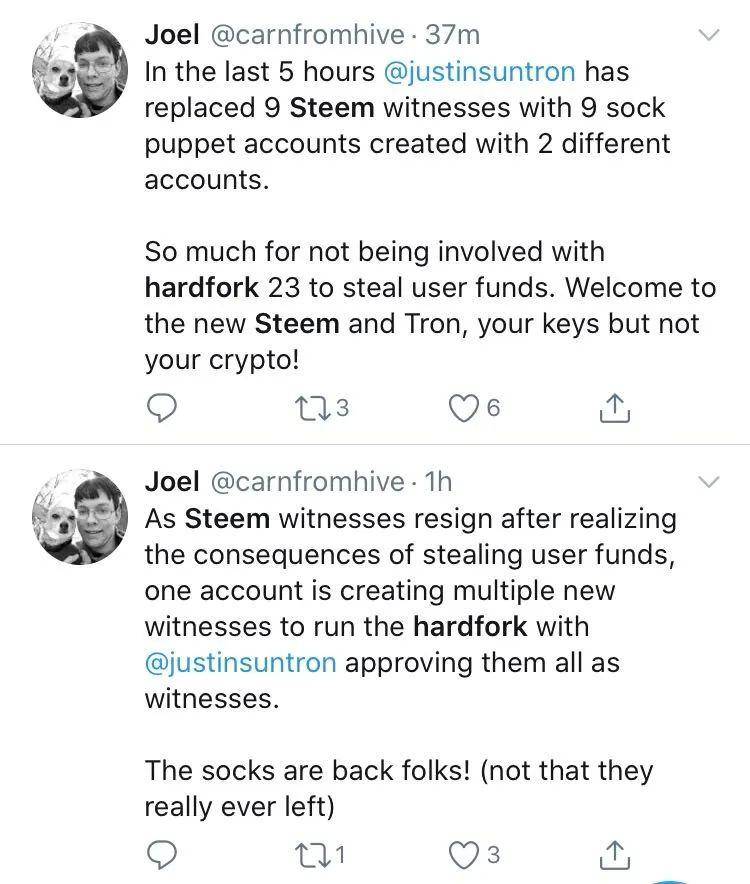Open the reply icon on the second tweet
The width and height of the screenshot is (750, 884).
coord(163,854)
